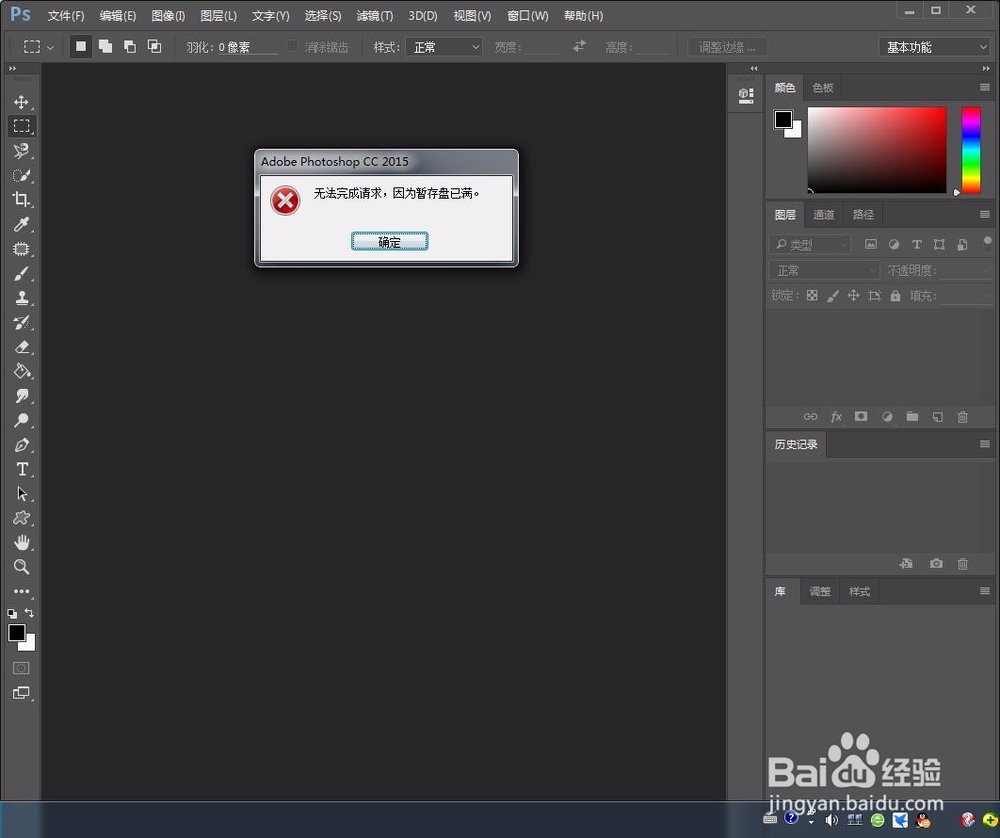Viewport: 1000px width, 838px height.
Task: Switch to the 通道 tab
Action: 823,214
